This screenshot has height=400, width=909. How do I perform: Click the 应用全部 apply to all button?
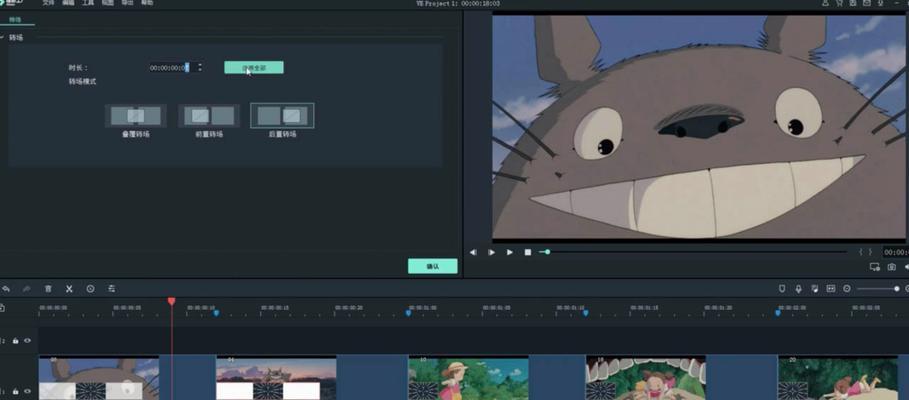click(254, 68)
